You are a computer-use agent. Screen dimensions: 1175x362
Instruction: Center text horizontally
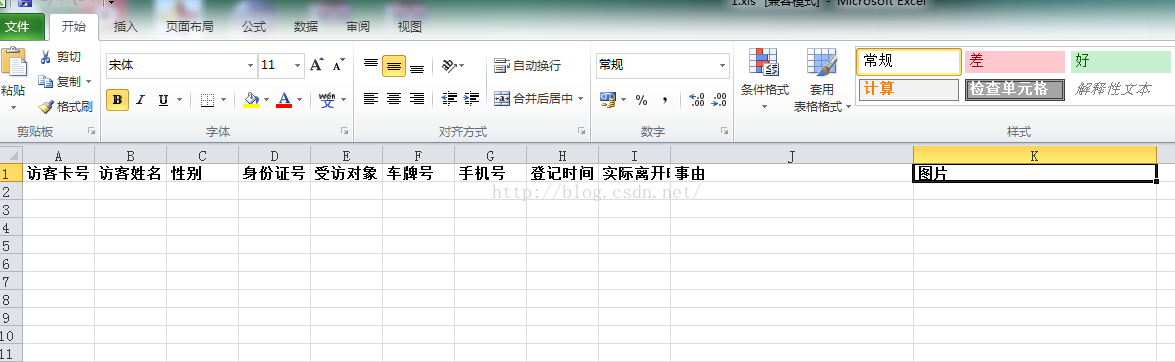[x=394, y=98]
